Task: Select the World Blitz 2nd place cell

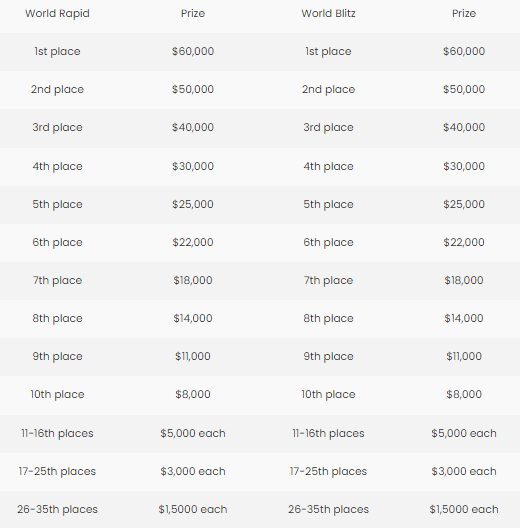Action: (328, 90)
